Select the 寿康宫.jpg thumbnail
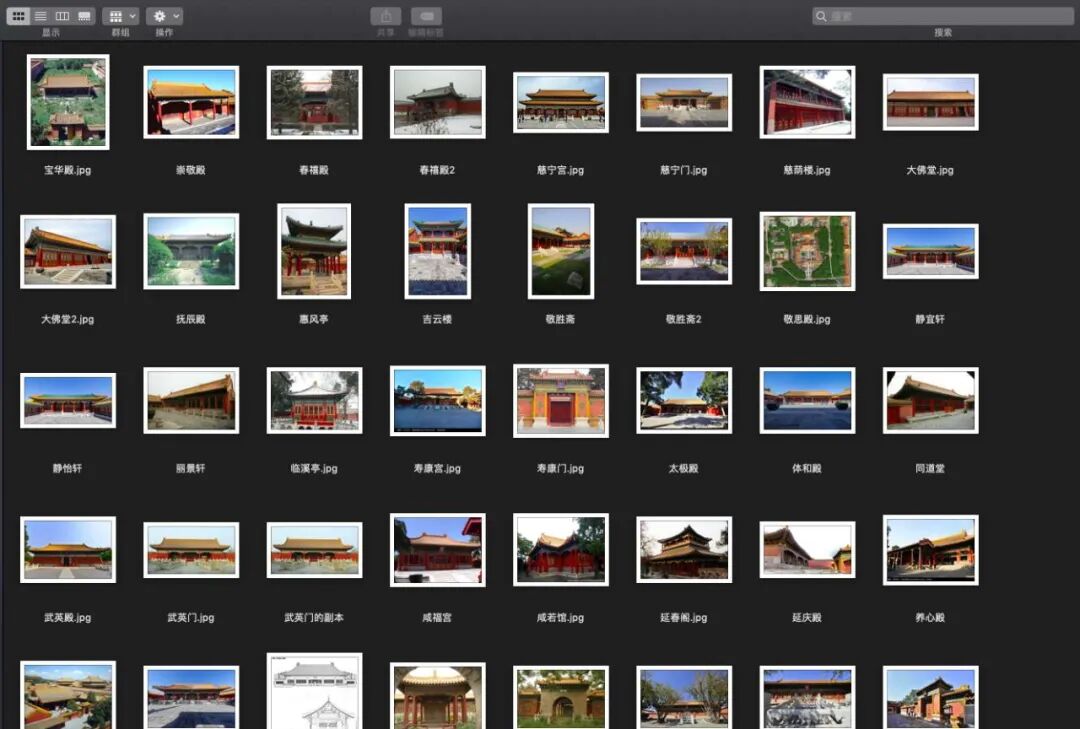 point(437,400)
